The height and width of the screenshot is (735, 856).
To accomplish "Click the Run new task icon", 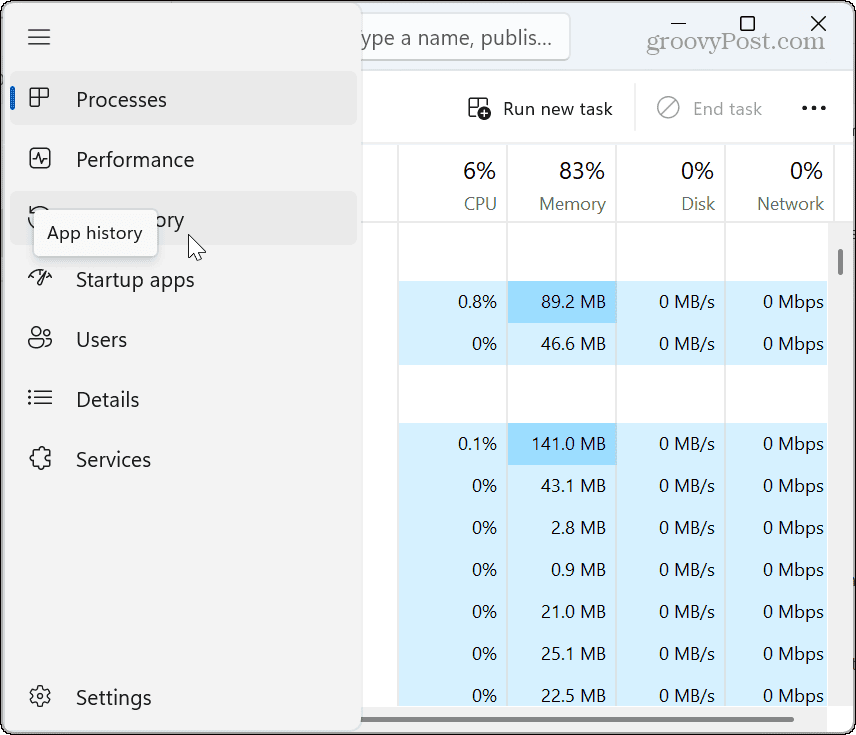I will (x=479, y=108).
